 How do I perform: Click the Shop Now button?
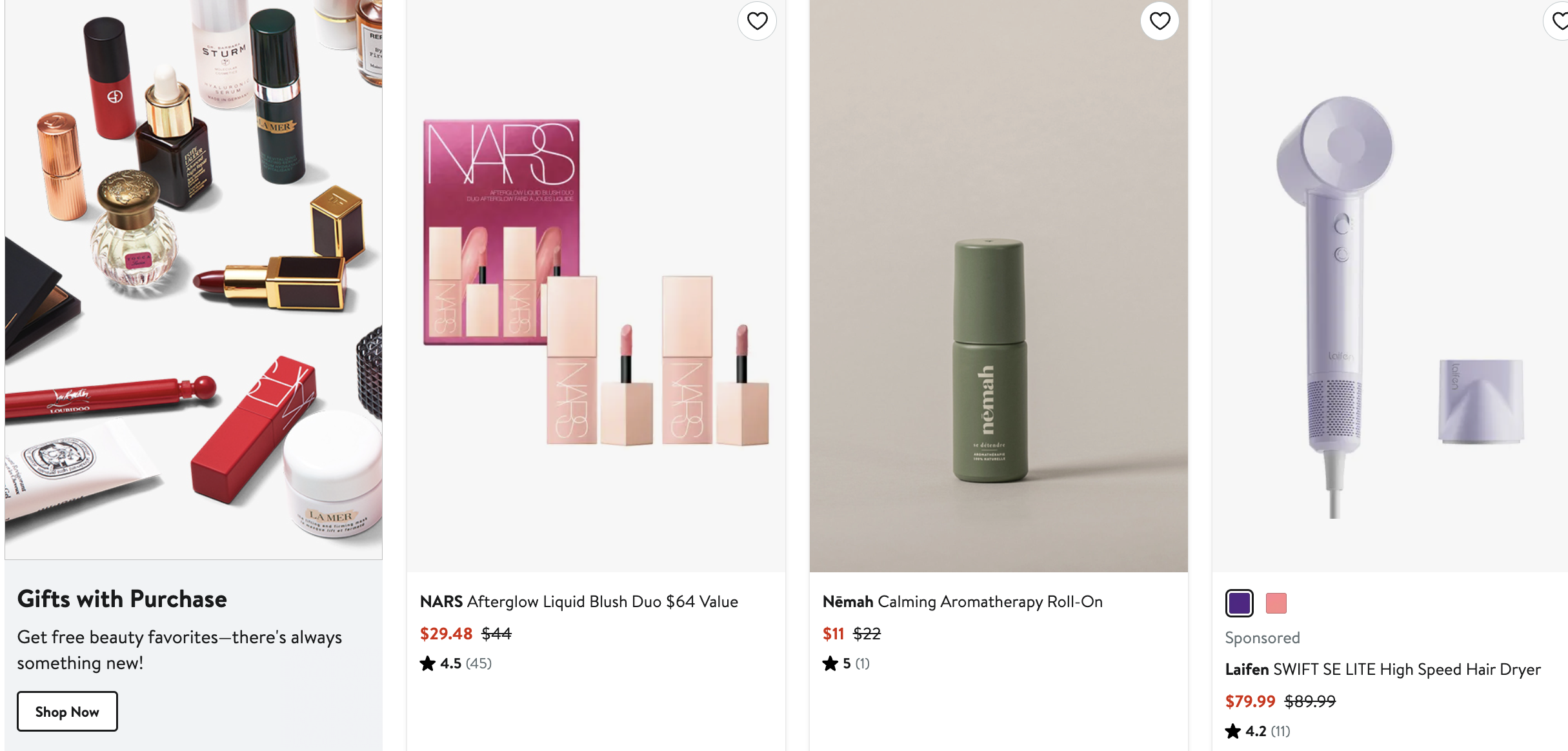pos(67,711)
